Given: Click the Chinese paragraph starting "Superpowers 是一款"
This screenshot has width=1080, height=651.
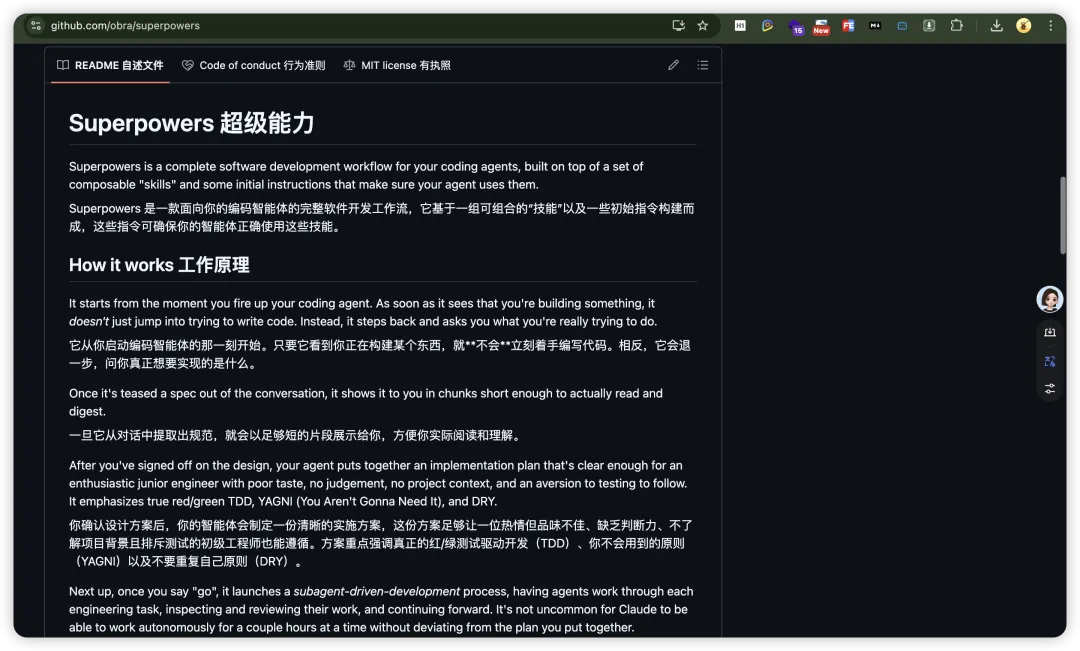Looking at the screenshot, I should click(382, 217).
